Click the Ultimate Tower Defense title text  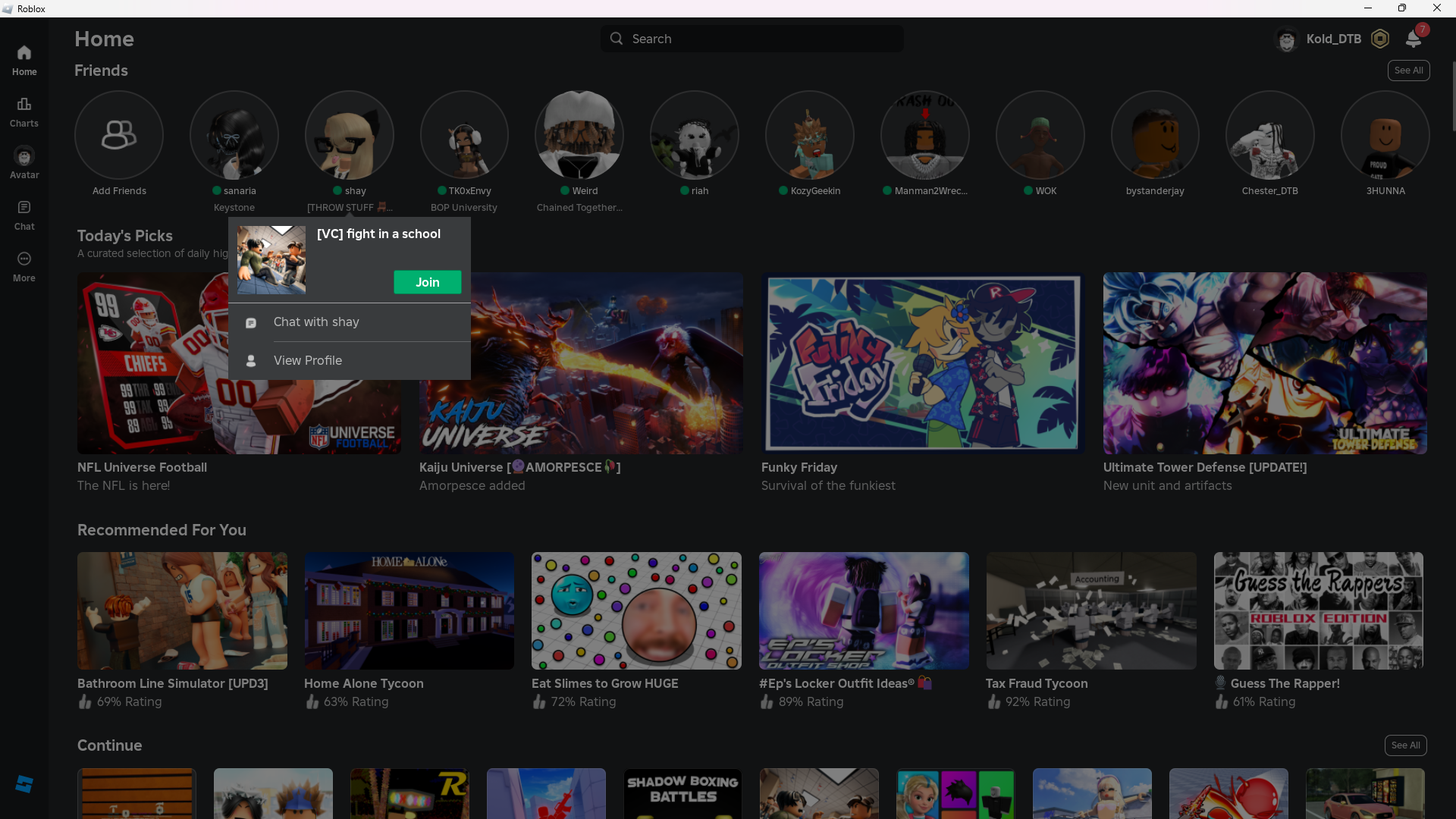1205,468
